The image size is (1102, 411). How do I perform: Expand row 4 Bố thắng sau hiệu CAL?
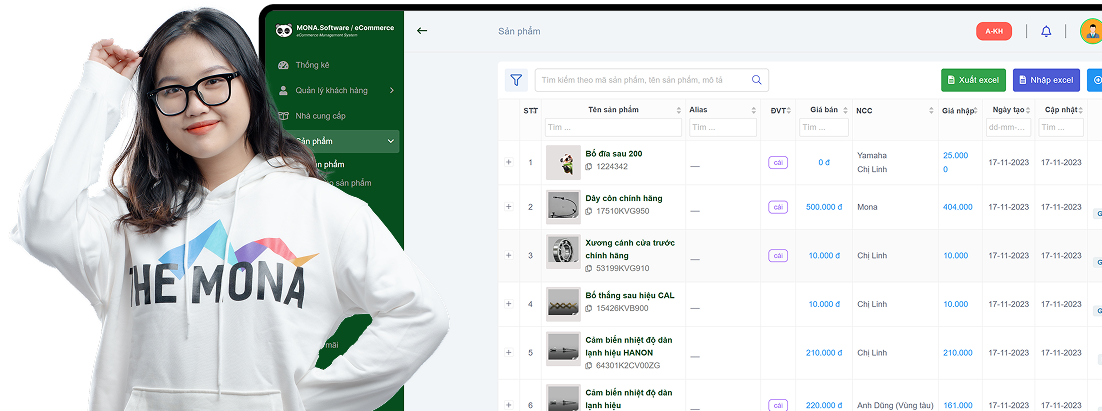(x=509, y=304)
